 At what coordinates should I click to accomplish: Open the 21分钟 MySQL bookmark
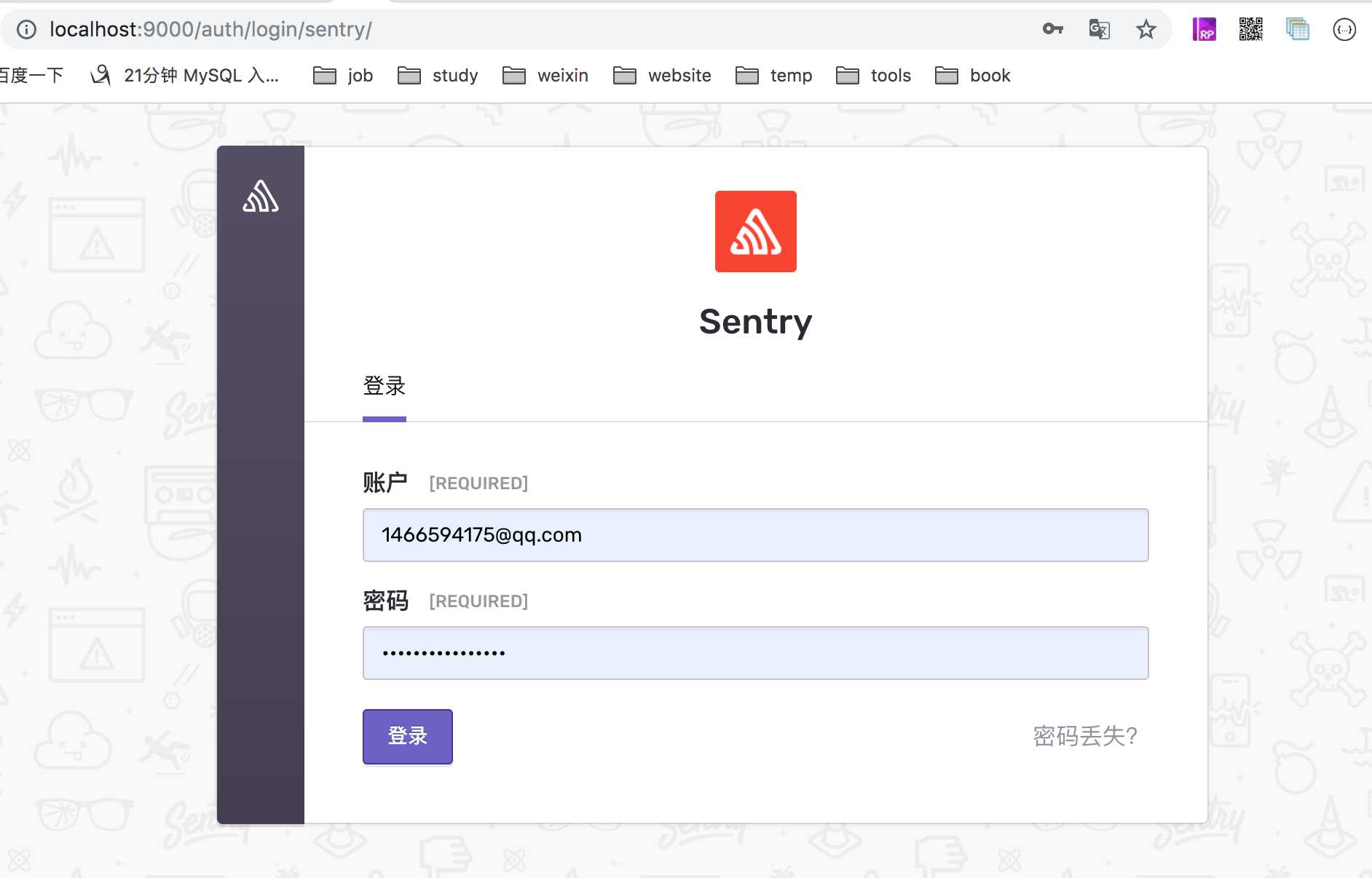coord(184,76)
